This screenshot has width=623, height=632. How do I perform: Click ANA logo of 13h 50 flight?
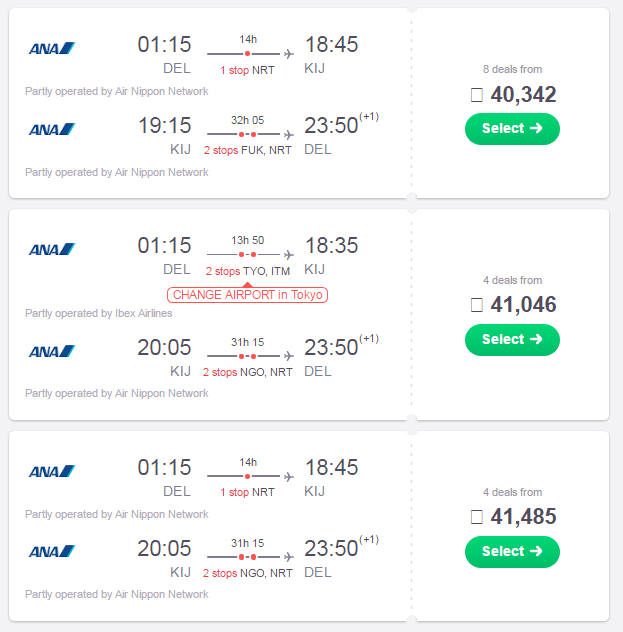(52, 249)
